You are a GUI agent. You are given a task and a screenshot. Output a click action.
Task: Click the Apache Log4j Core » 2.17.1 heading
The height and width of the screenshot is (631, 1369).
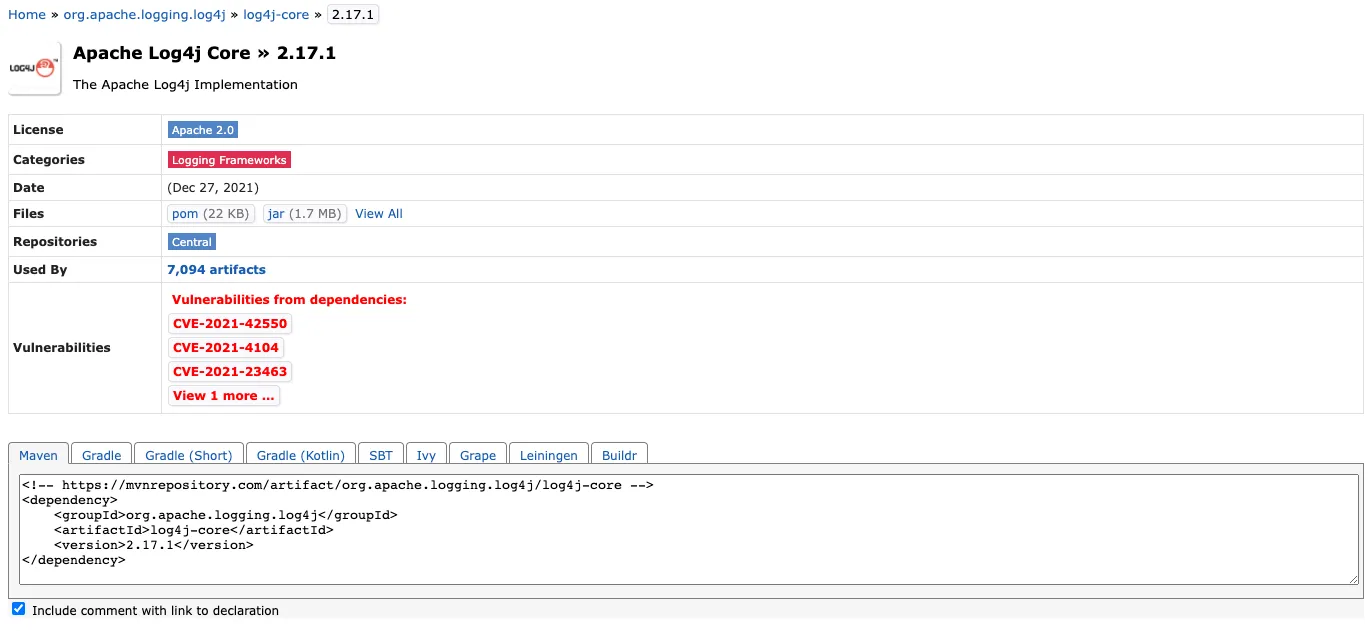click(x=204, y=54)
